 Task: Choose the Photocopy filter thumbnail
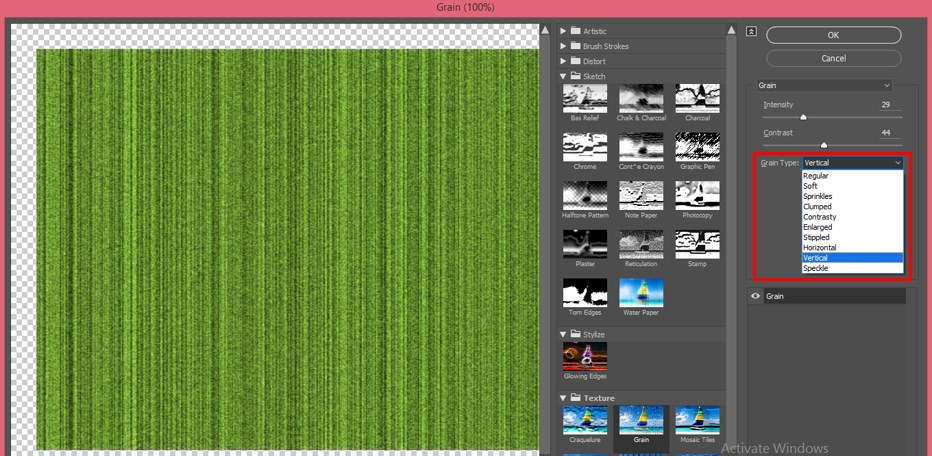tap(697, 196)
